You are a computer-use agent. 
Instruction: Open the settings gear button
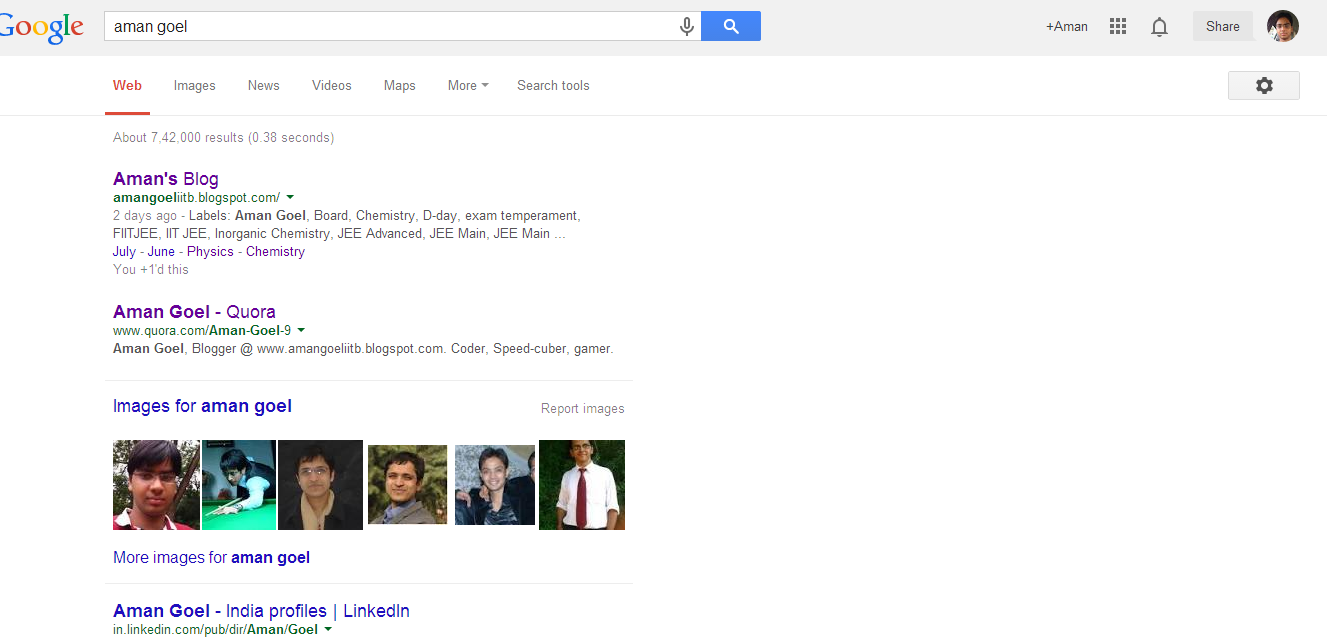point(1264,86)
